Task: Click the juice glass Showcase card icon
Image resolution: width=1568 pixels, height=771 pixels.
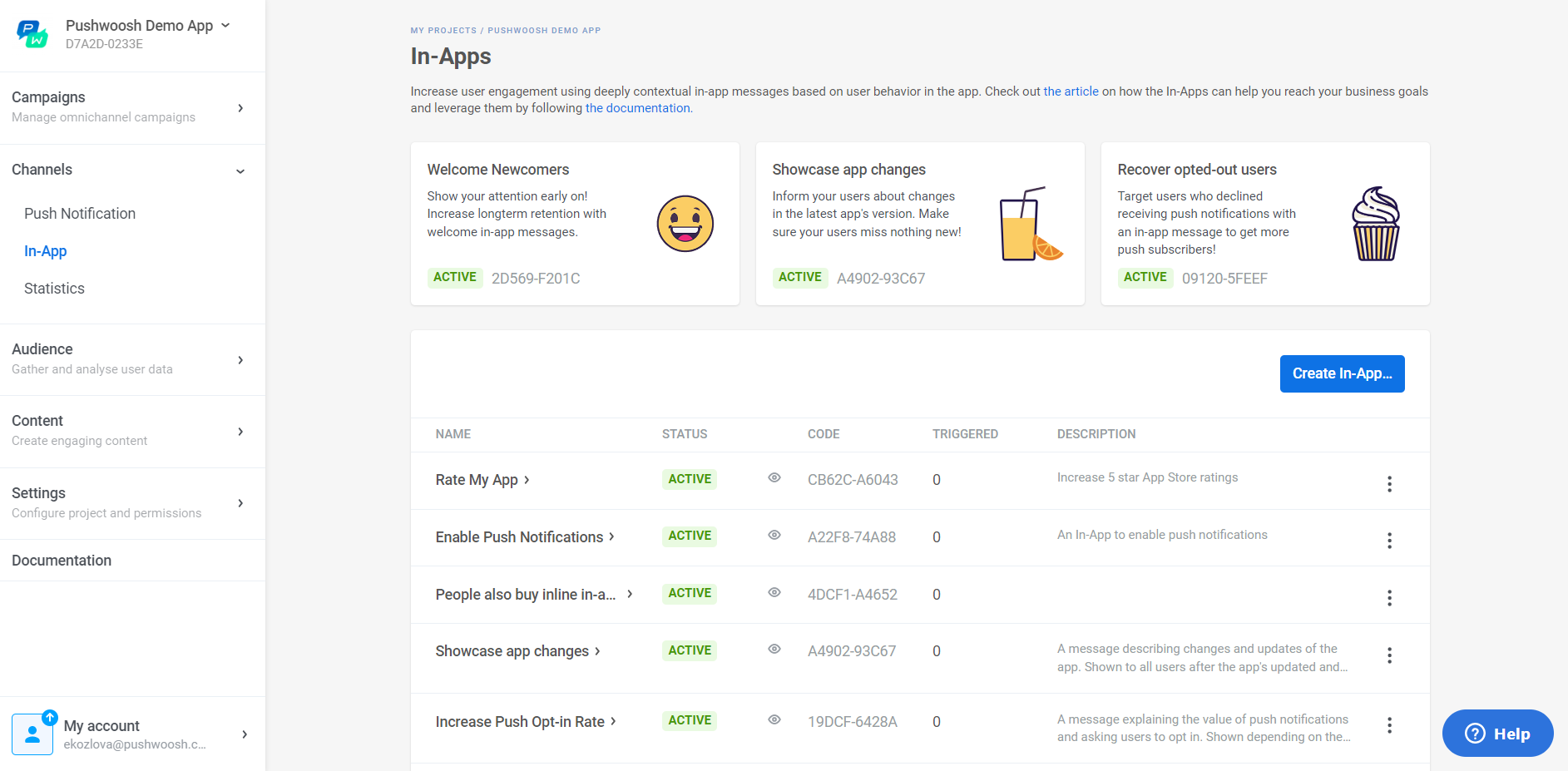Action: coord(1030,224)
